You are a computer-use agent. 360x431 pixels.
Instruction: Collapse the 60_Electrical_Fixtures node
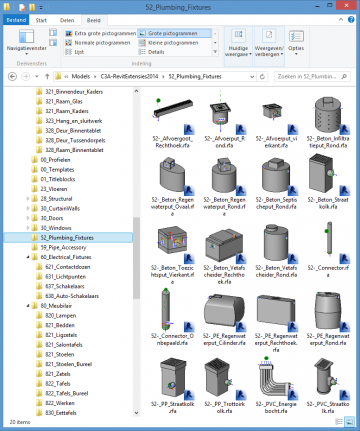pyautogui.click(x=28, y=257)
